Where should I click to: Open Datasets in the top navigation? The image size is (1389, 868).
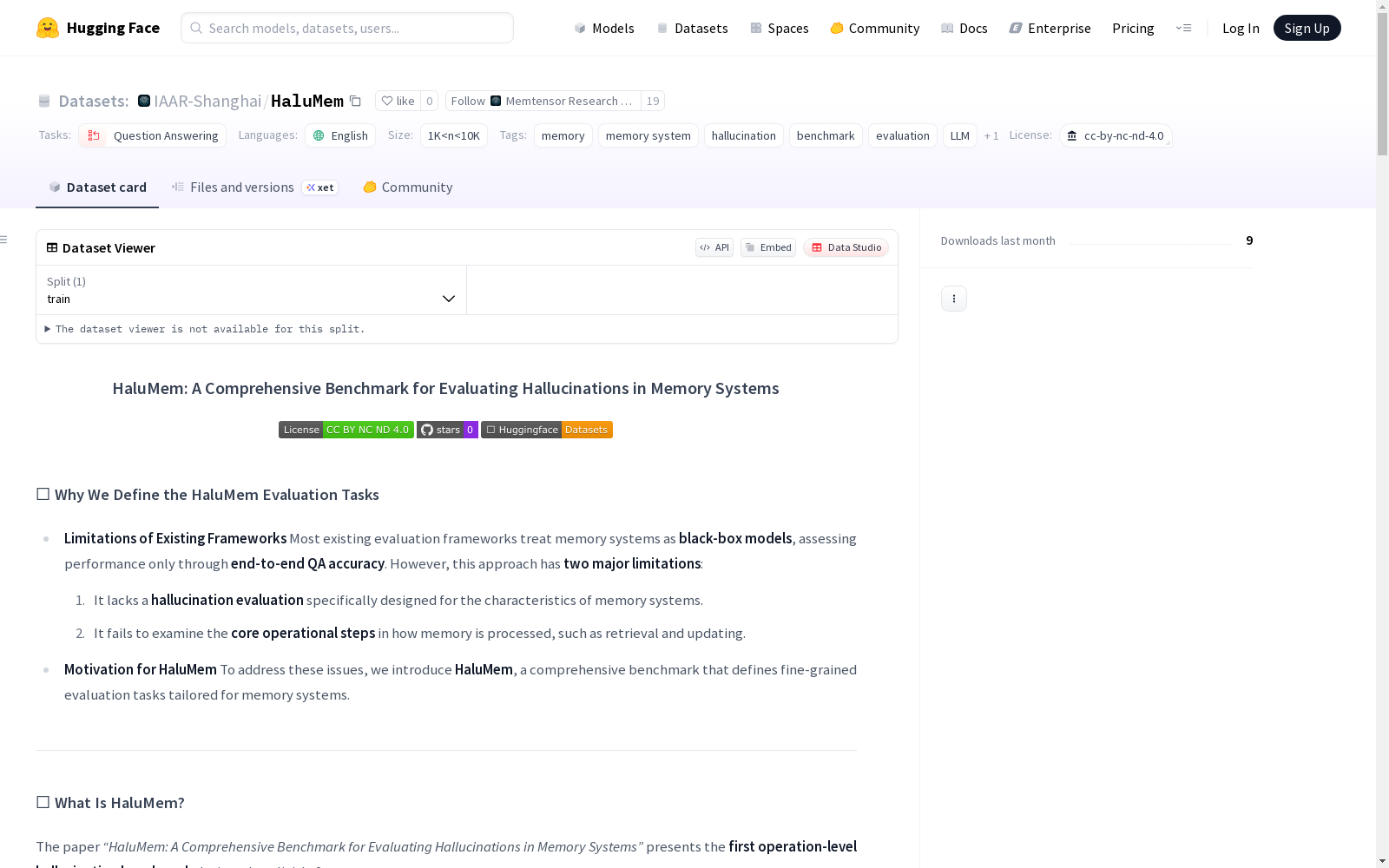point(692,28)
